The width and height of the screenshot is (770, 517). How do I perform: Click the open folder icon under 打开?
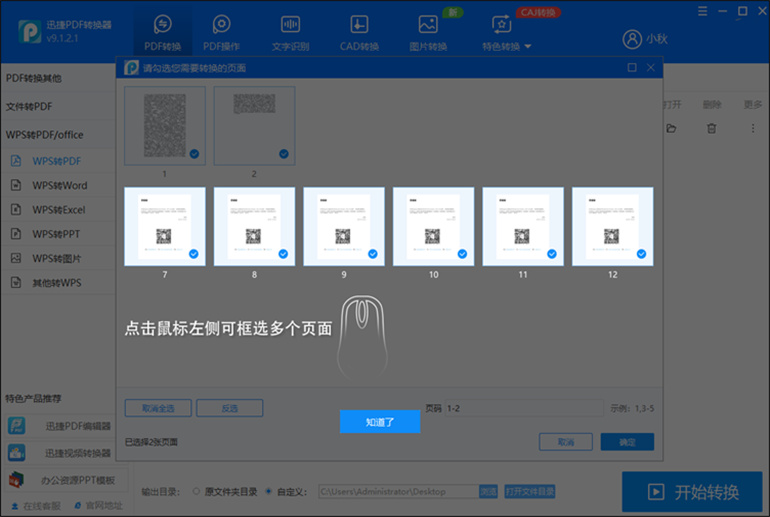coord(671,129)
